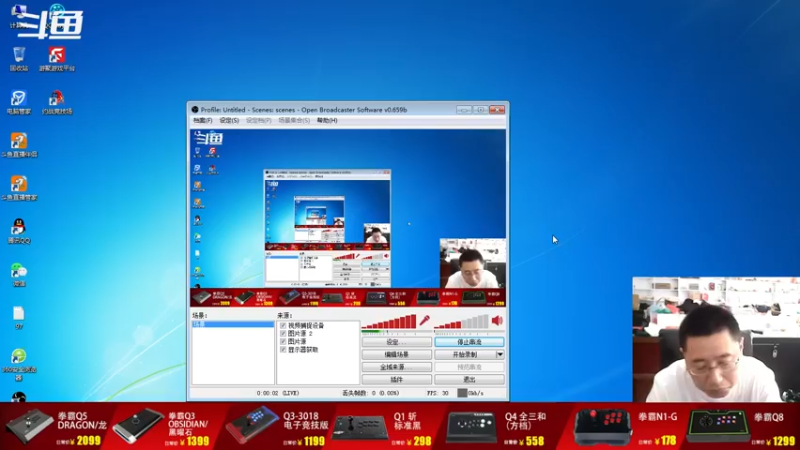
Task: Click the 全域来源... button
Action: (x=396, y=367)
